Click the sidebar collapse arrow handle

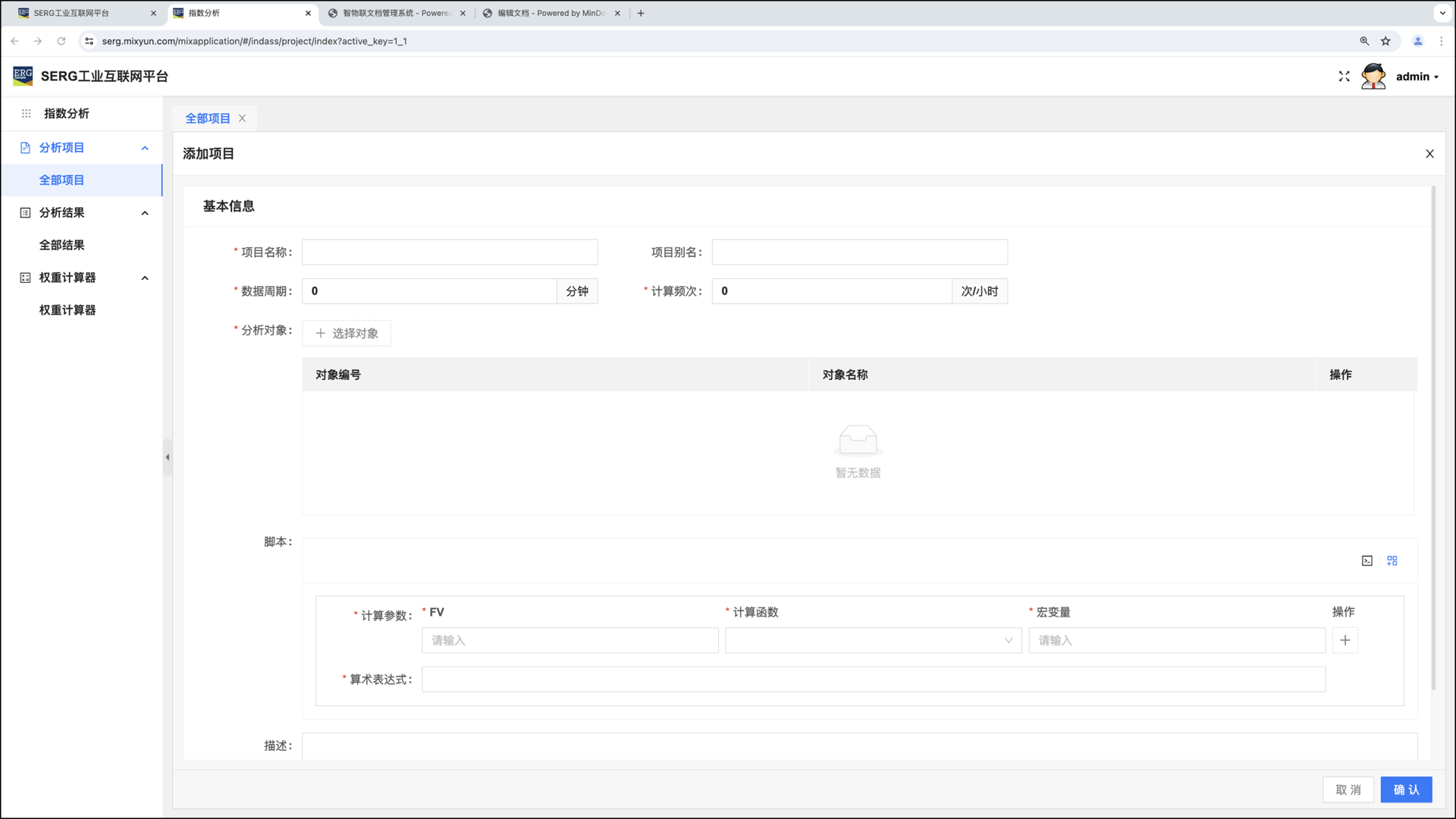point(168,457)
